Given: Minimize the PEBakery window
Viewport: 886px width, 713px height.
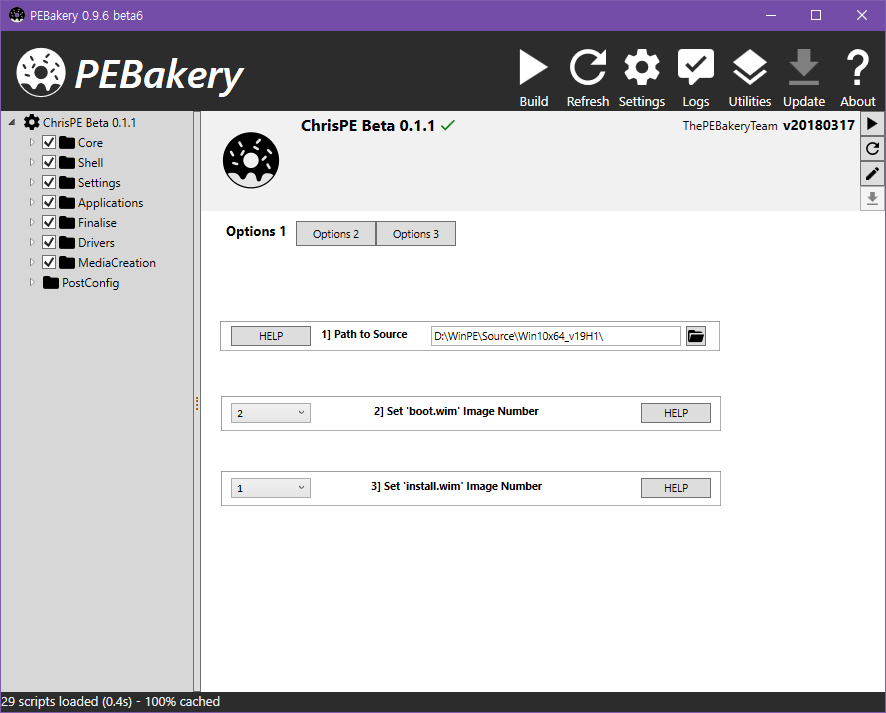Looking at the screenshot, I should coord(771,15).
